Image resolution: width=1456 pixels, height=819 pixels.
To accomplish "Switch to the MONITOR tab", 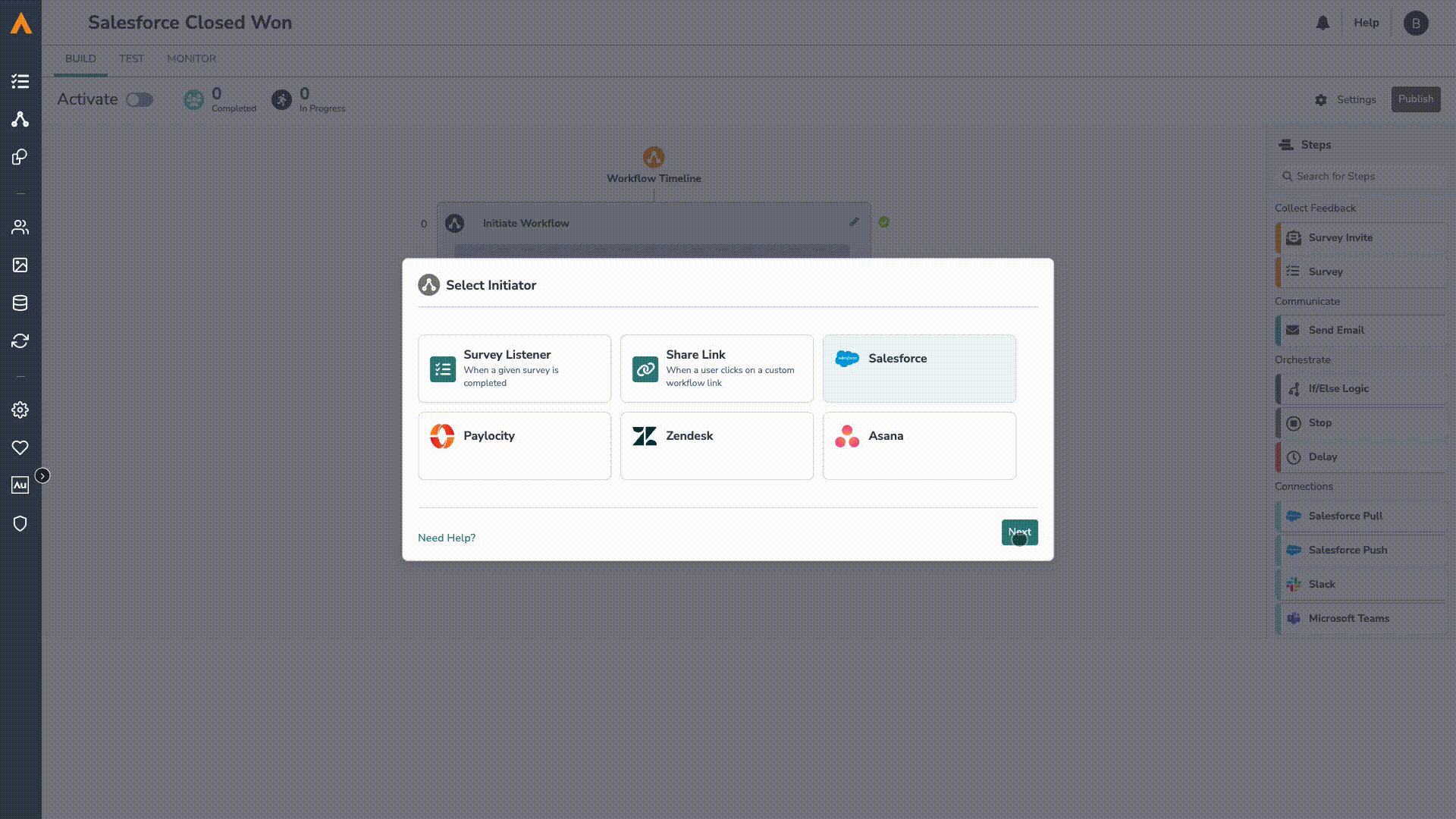I will [191, 58].
